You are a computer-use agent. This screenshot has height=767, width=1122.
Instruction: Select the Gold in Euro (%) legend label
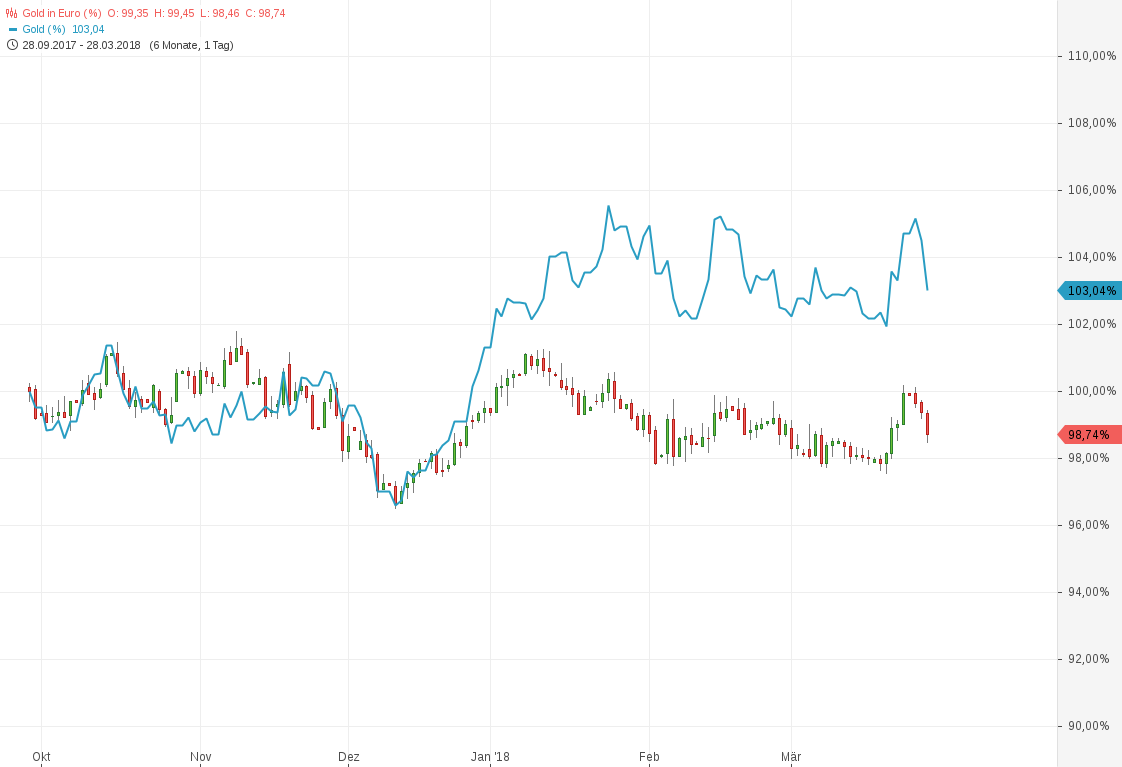[64, 13]
